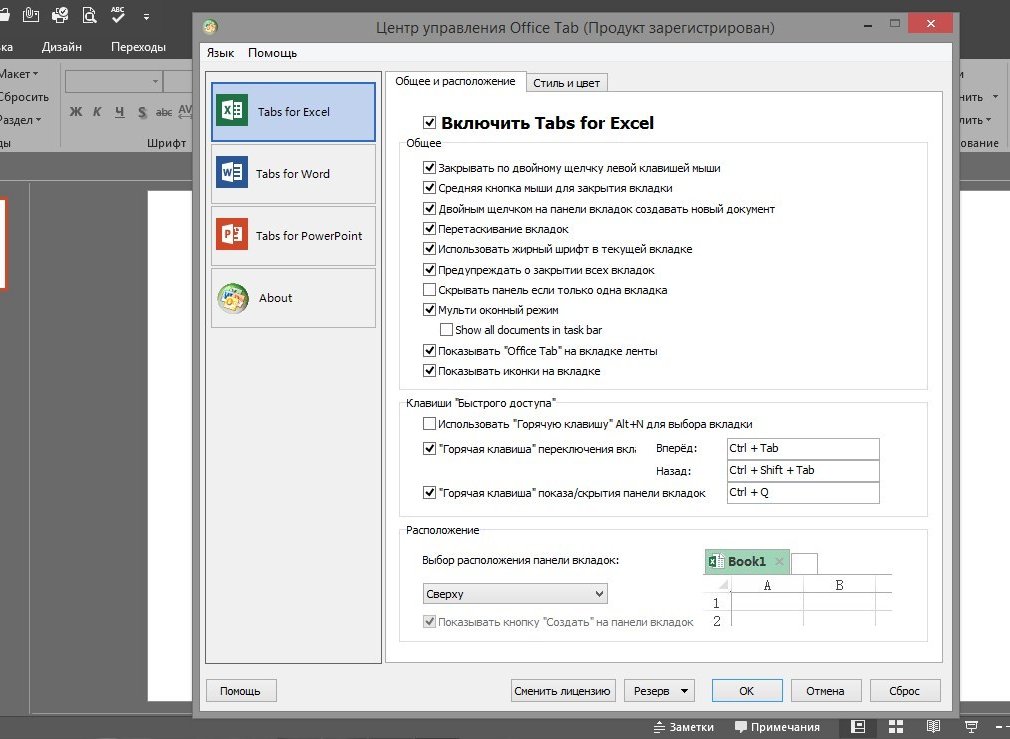The width and height of the screenshot is (1010, 739).
Task: Open the Раздел dropdown in PowerPoint ribbon
Action: pos(21,120)
